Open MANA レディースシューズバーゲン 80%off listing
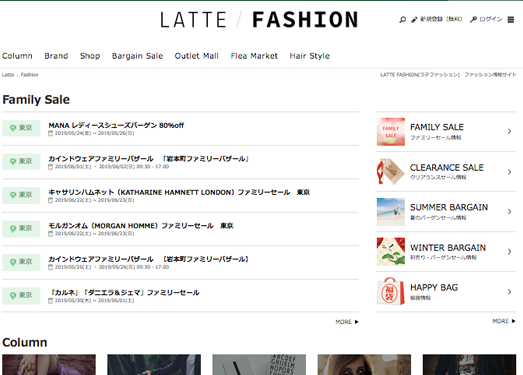Viewport: 523px width, 375px height. [116, 125]
